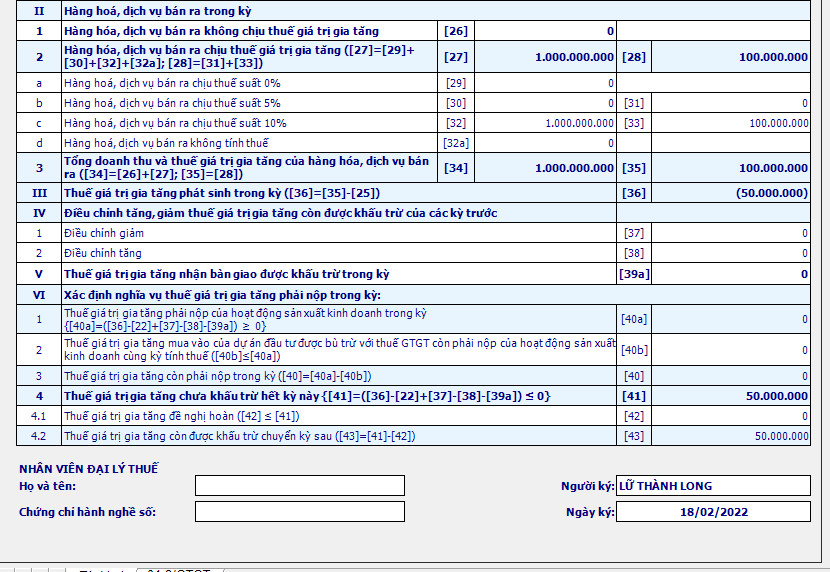Click the row label 'Hàng hoá, dịch vụ bán ra chịu thuế suất 10%'
The width and height of the screenshot is (830, 572).
(175, 123)
